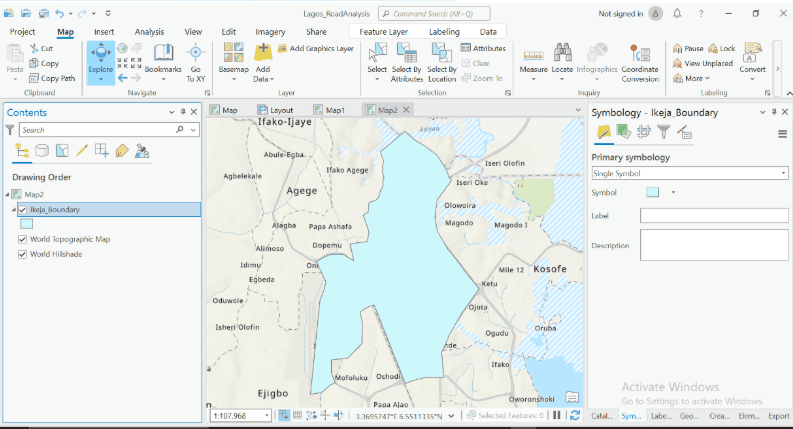793x429 pixels.
Task: Hide the World Hillshade layer
Action: click(x=22, y=254)
